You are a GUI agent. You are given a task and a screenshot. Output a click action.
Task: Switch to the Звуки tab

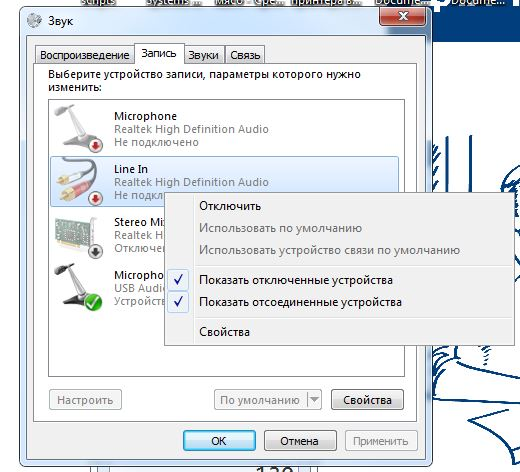pos(204,55)
